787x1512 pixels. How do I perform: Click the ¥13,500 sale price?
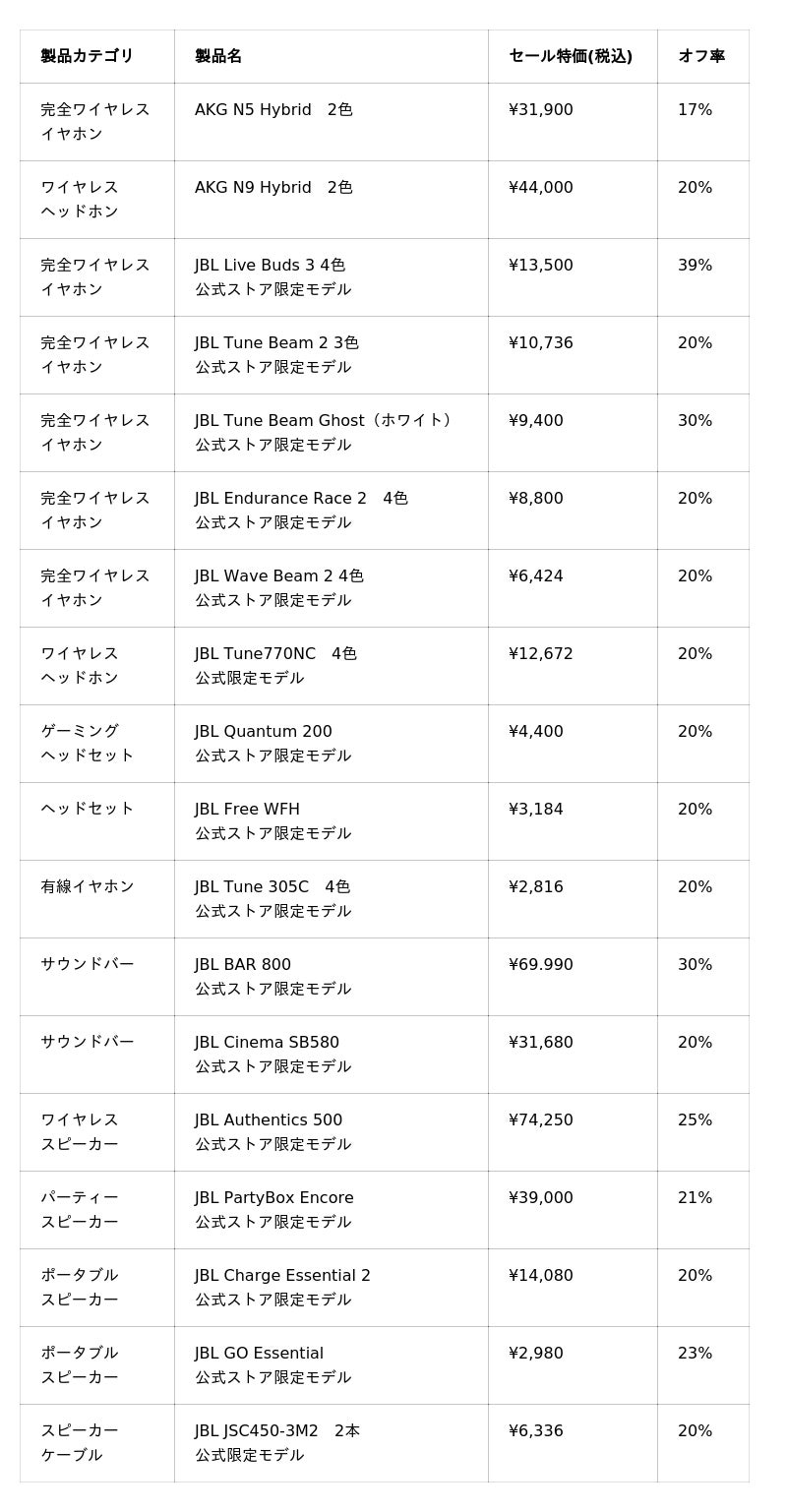coord(541,266)
